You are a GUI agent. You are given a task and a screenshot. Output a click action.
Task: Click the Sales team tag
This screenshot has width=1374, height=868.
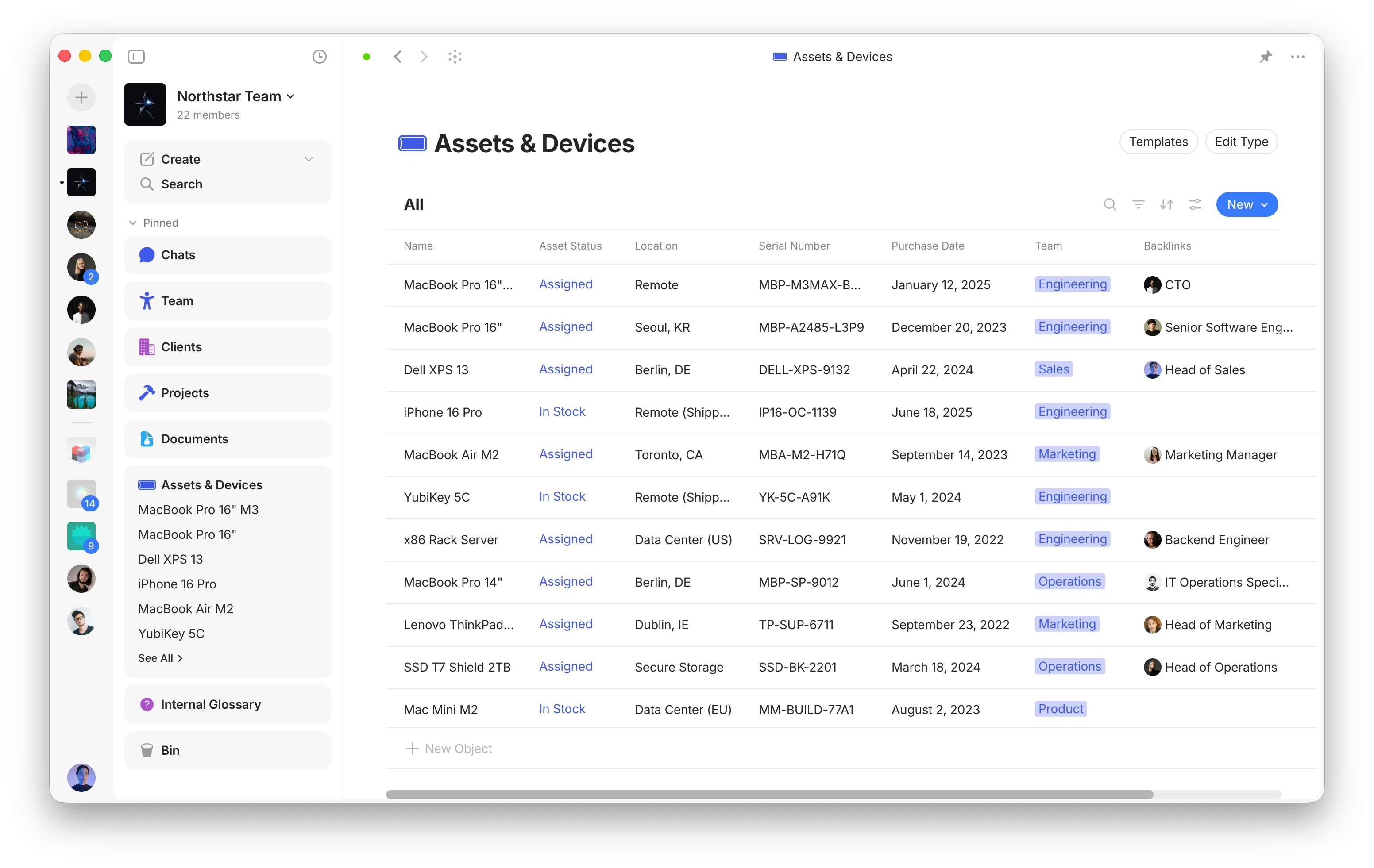coord(1054,369)
